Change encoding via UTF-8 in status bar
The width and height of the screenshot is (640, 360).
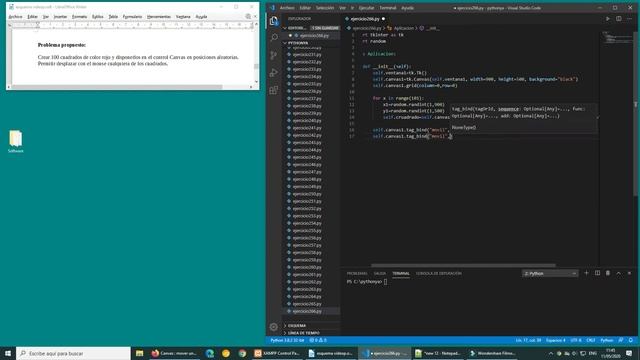[576, 340]
